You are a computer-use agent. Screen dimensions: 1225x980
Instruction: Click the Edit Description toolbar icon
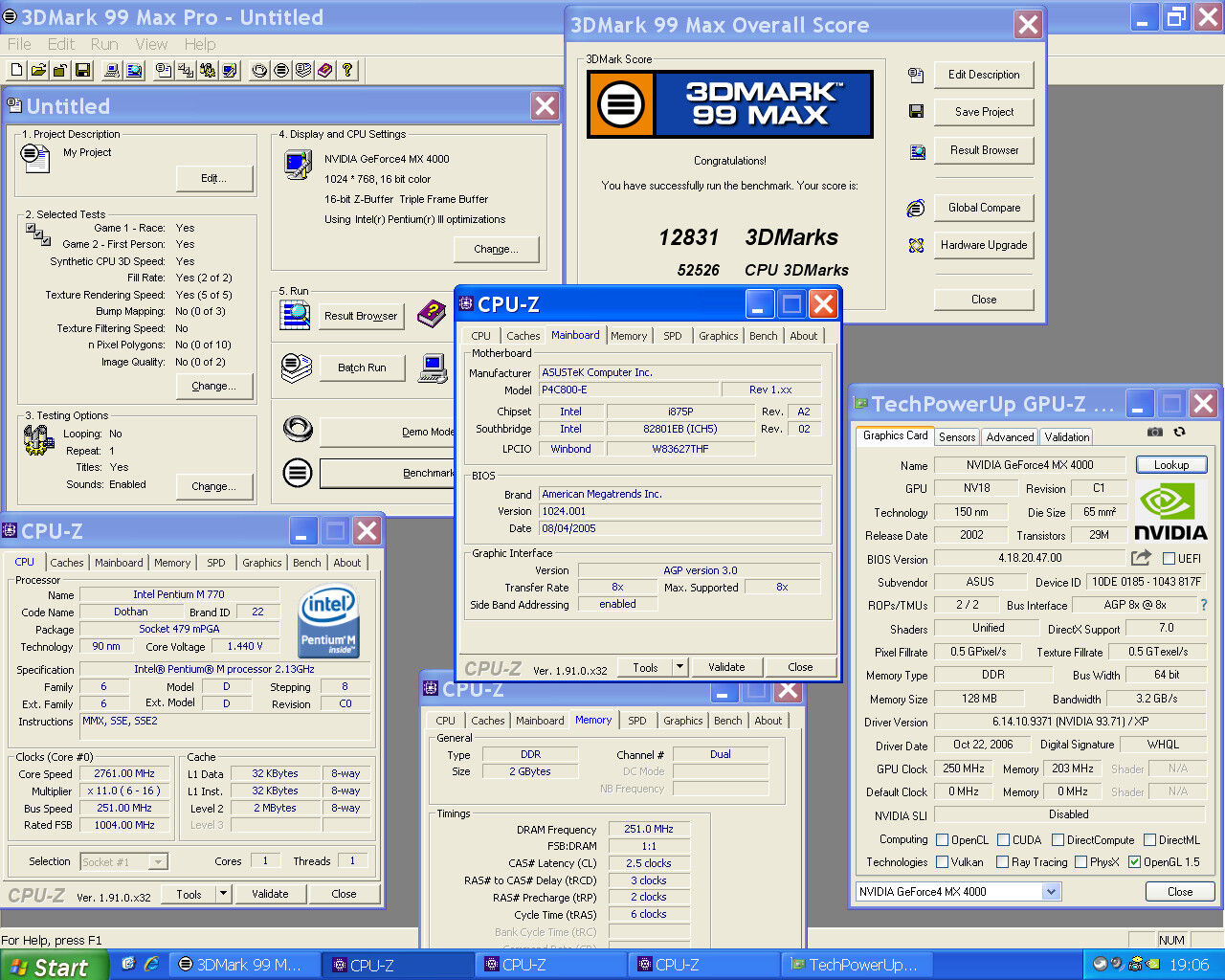pyautogui.click(x=164, y=70)
